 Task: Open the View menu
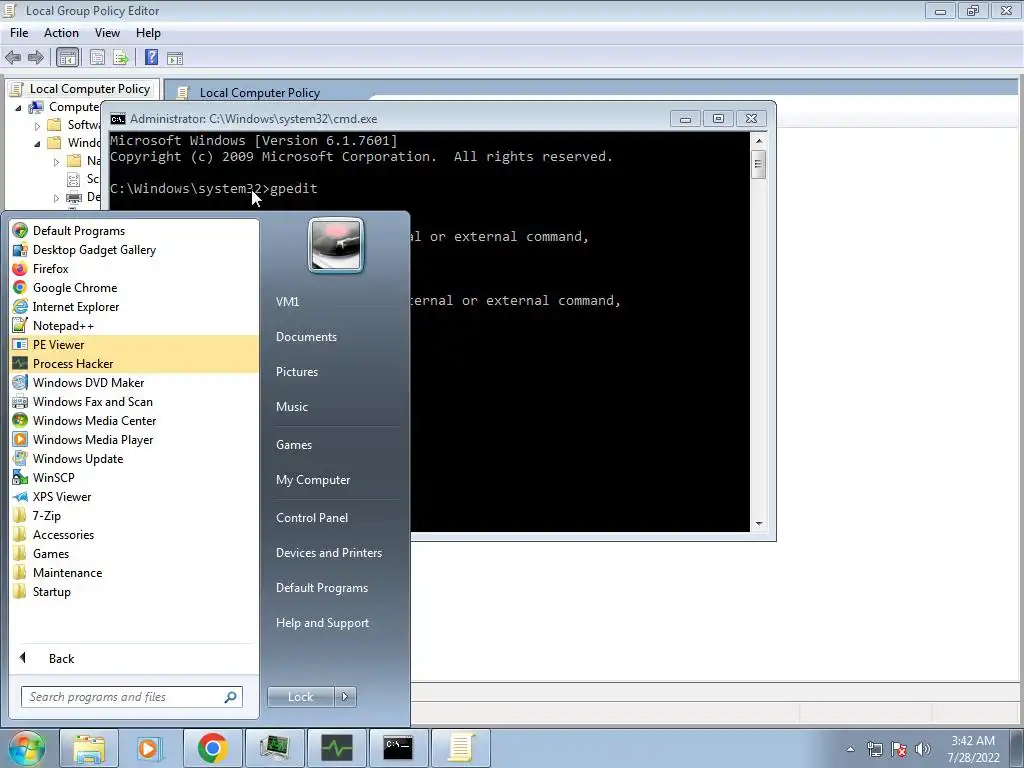107,33
